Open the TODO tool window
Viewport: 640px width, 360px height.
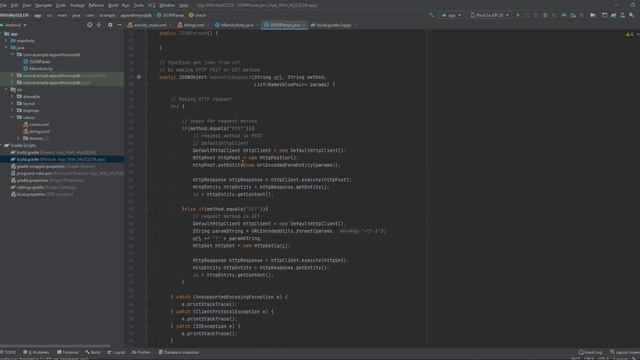click(8, 352)
